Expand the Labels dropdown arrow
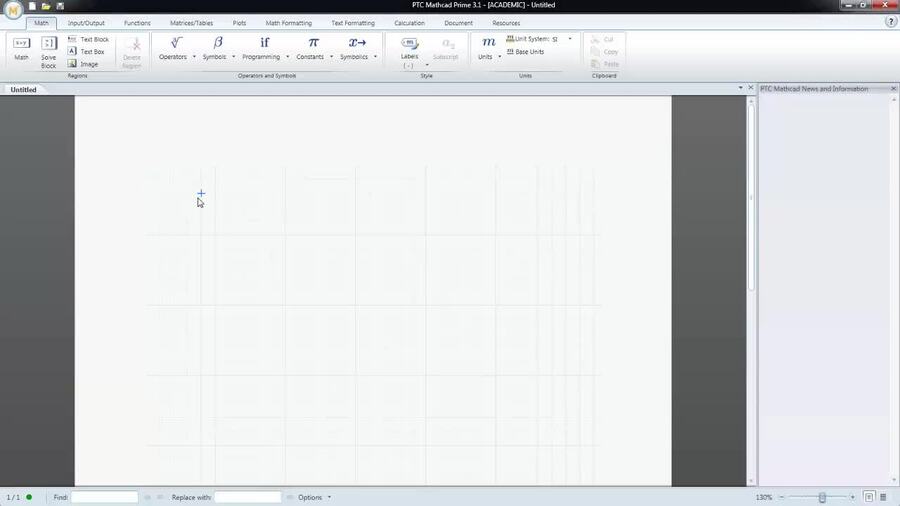The image size is (900, 506). [x=427, y=65]
